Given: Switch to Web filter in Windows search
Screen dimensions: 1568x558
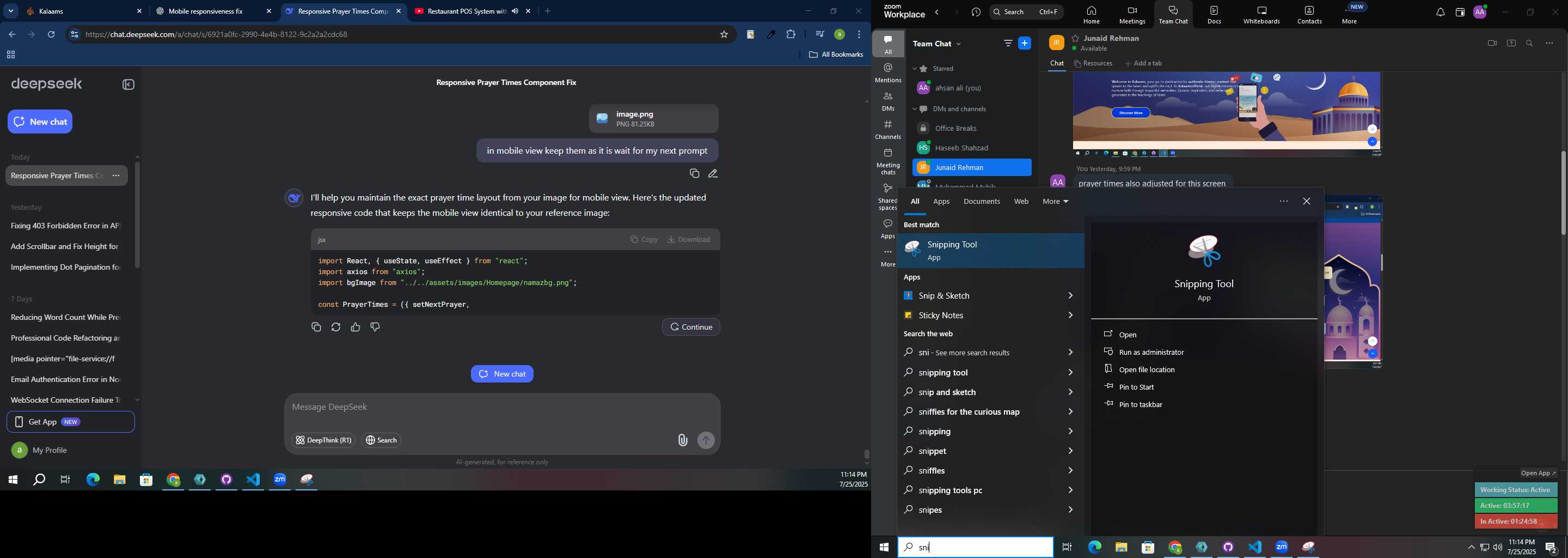Looking at the screenshot, I should pos(1021,202).
